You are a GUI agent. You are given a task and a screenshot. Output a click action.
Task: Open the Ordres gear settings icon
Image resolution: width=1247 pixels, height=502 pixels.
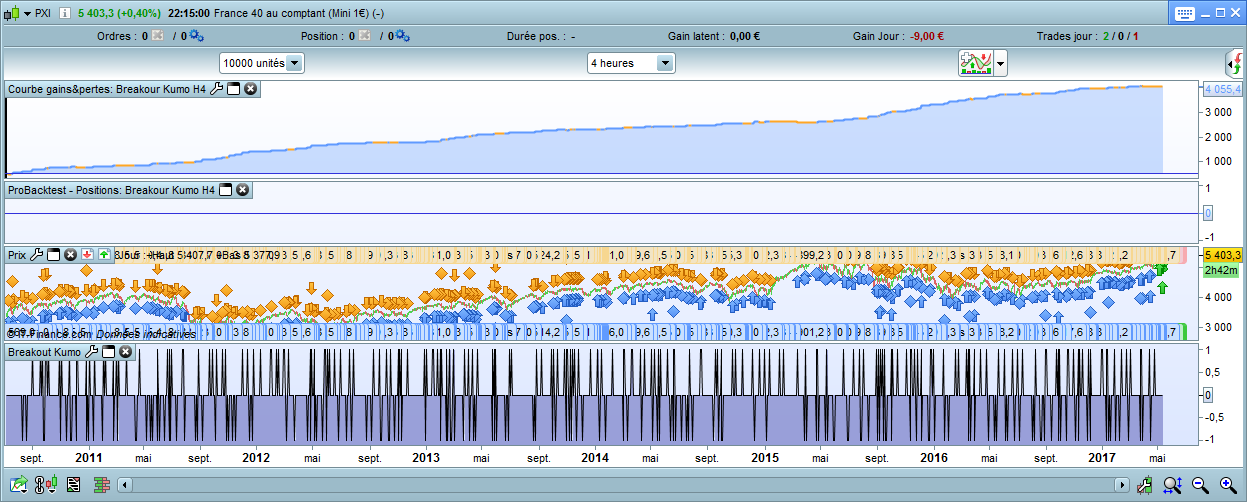(196, 36)
